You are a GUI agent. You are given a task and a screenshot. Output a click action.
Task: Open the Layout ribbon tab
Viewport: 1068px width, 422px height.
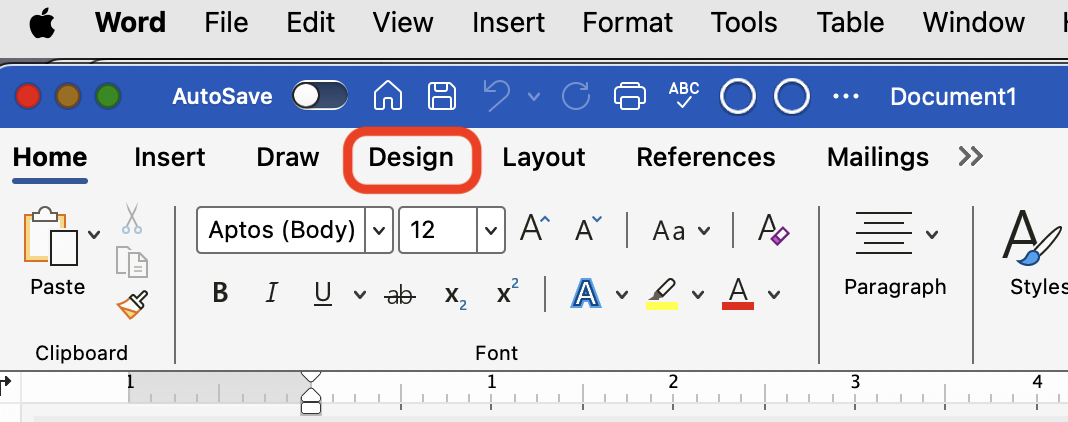point(544,158)
